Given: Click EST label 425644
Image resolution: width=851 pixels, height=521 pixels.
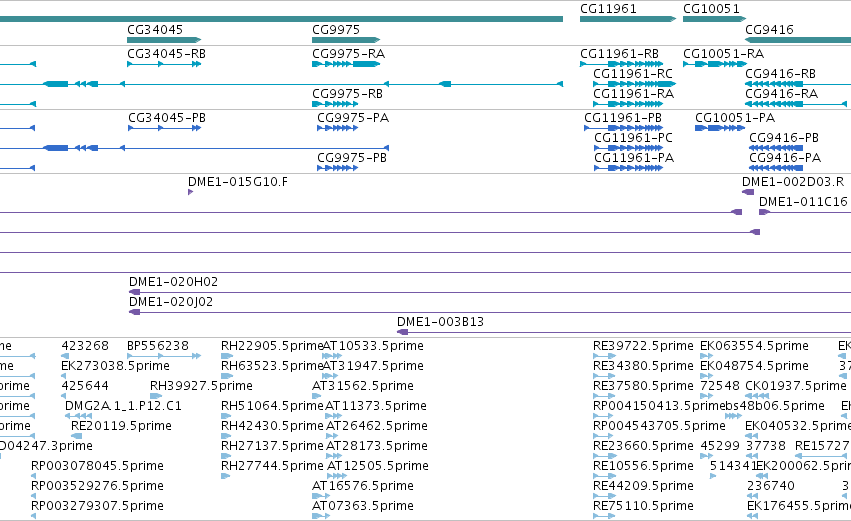Looking at the screenshot, I should pos(85,386).
